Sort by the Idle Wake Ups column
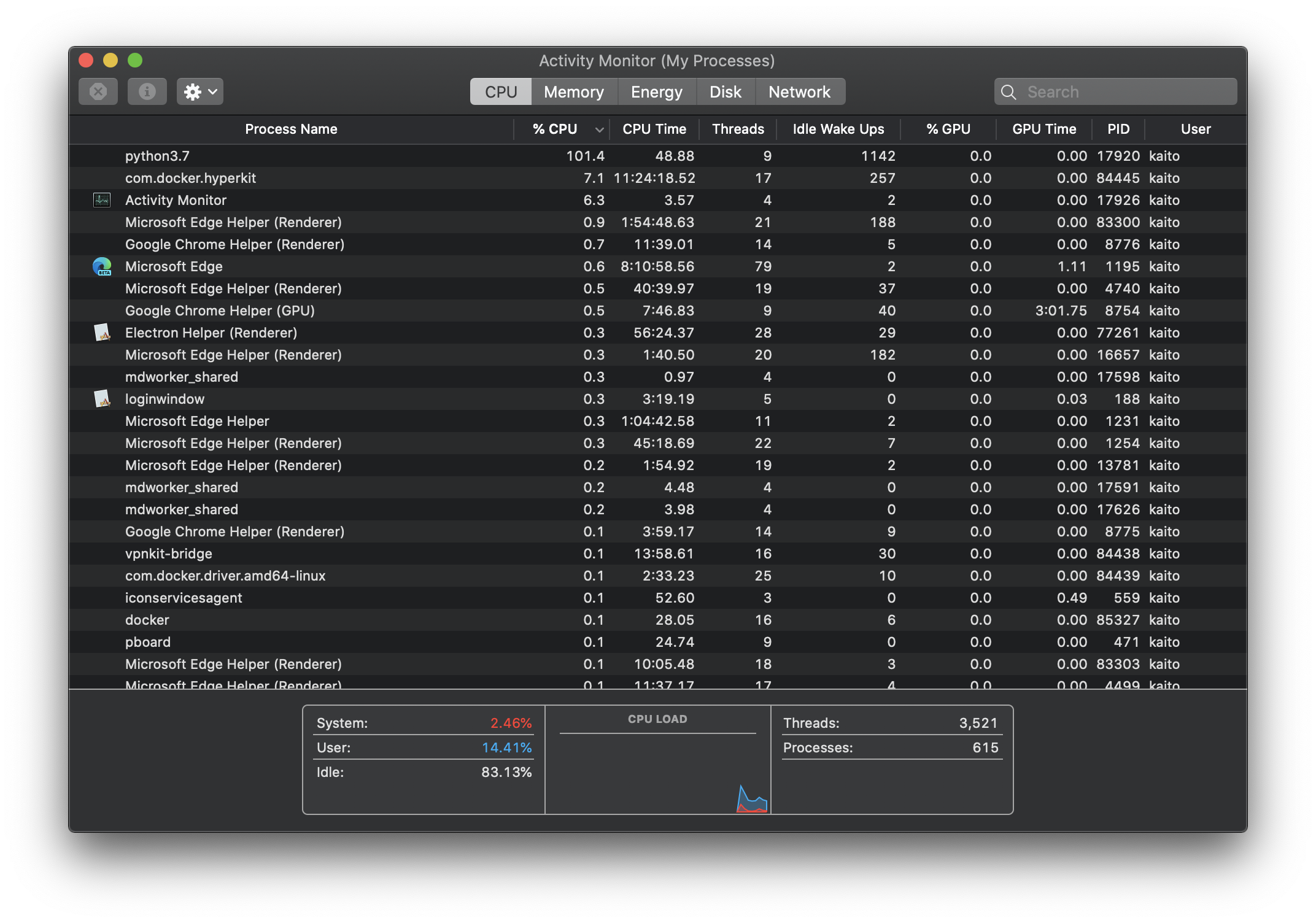Screen dimensions: 1316x923 coord(838,129)
